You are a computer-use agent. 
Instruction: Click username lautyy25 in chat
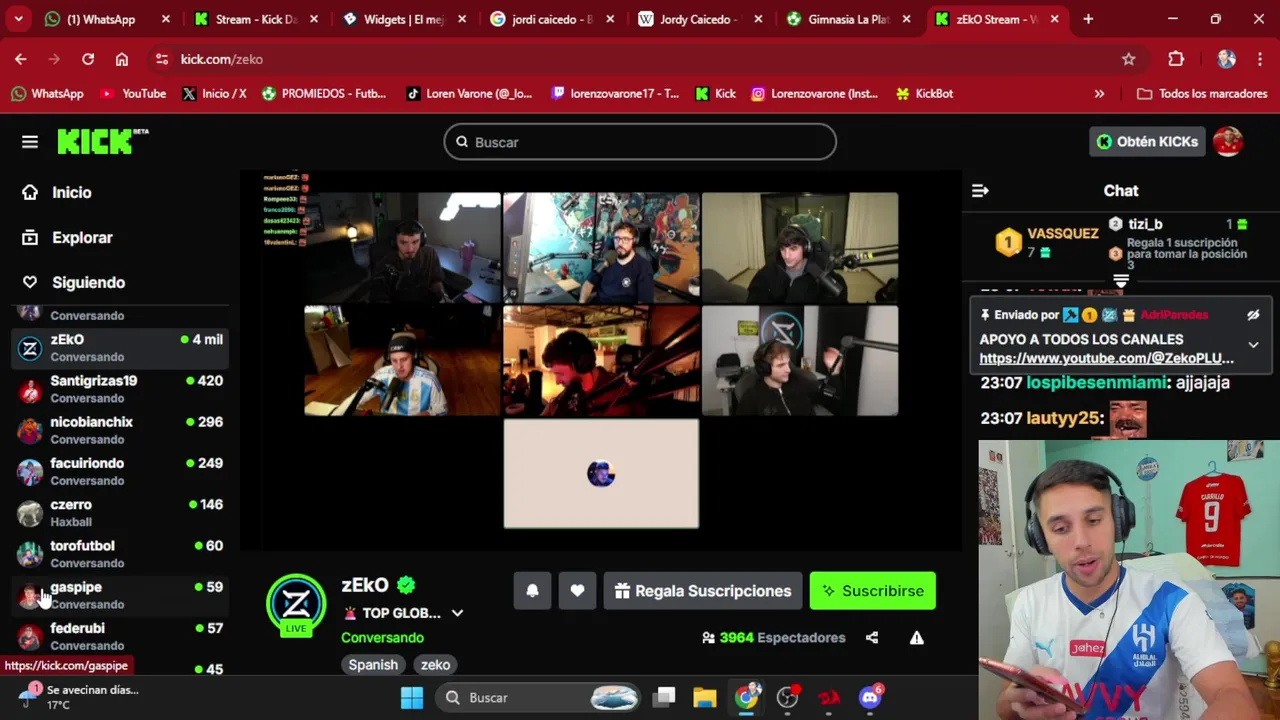pos(1064,419)
